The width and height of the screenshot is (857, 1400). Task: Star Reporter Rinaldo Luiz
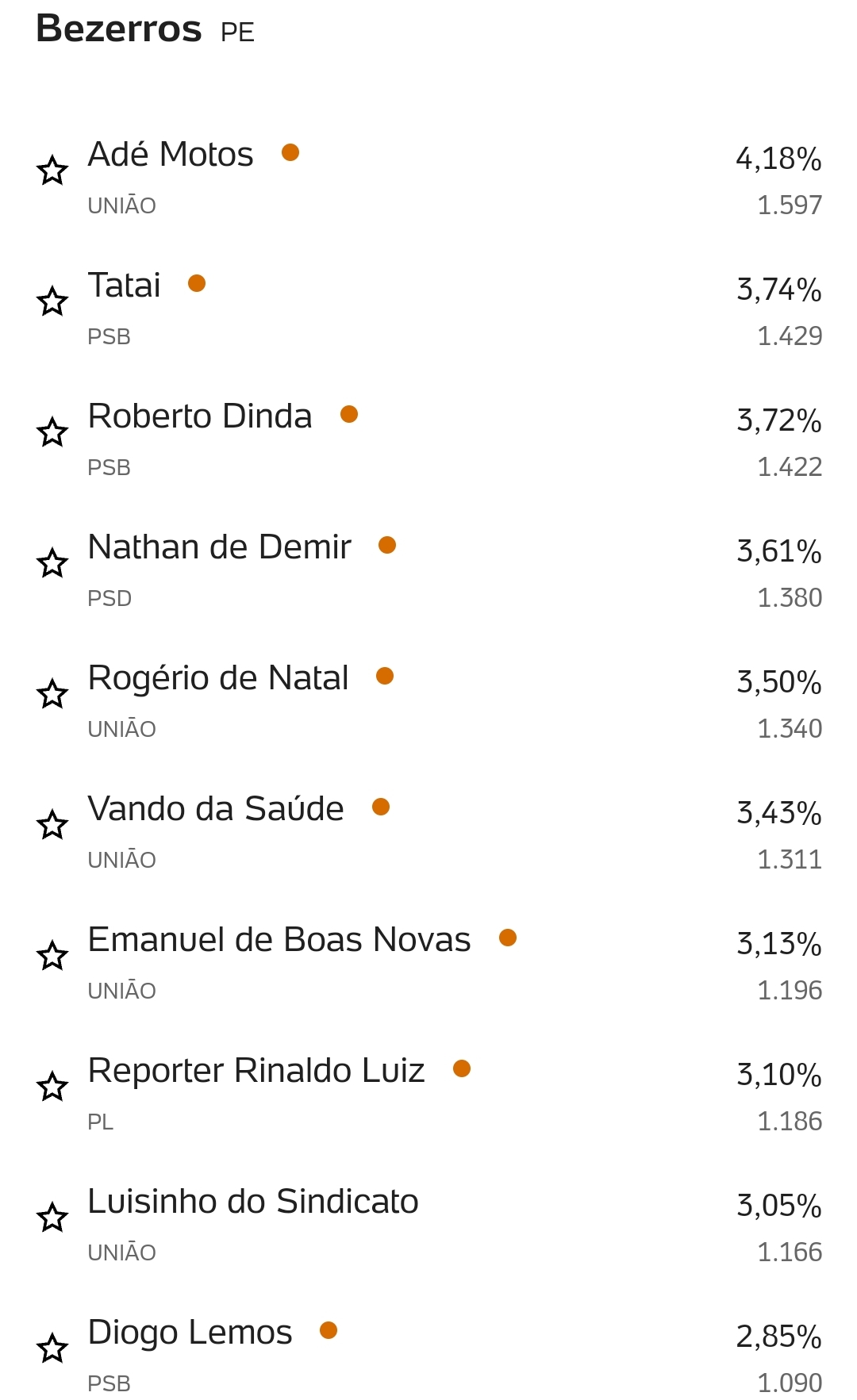tap(52, 1087)
